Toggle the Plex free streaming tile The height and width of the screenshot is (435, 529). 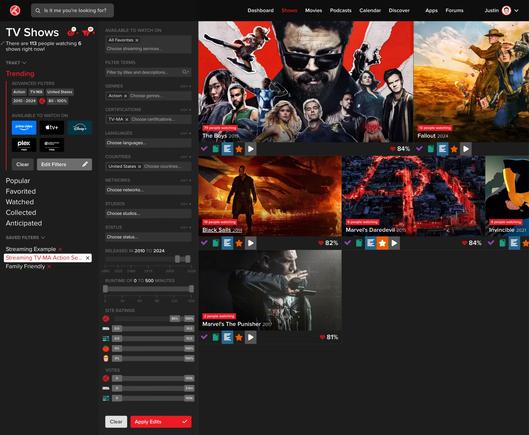click(24, 144)
